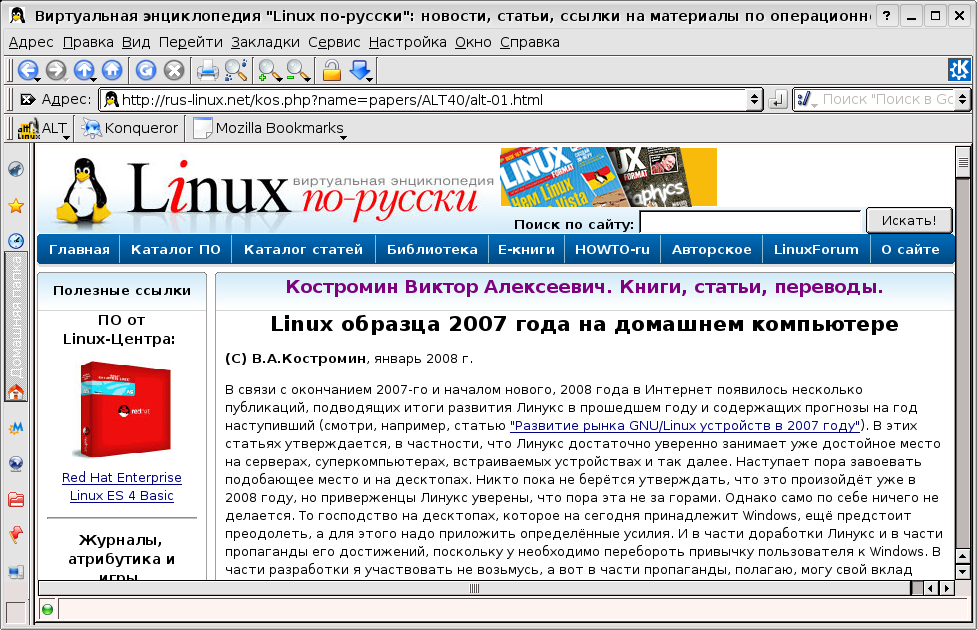Image resolution: width=977 pixels, height=630 pixels.
Task: Open Find in page (magnifier with footprints)
Action: [x=236, y=70]
